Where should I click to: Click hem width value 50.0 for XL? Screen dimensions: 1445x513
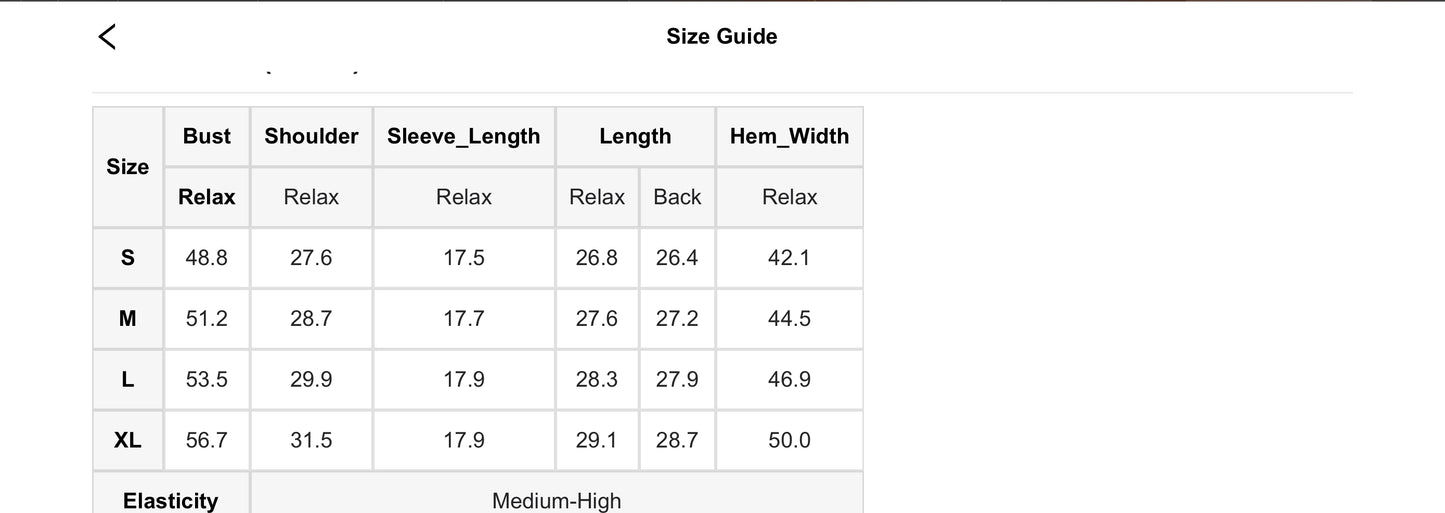[789, 440]
